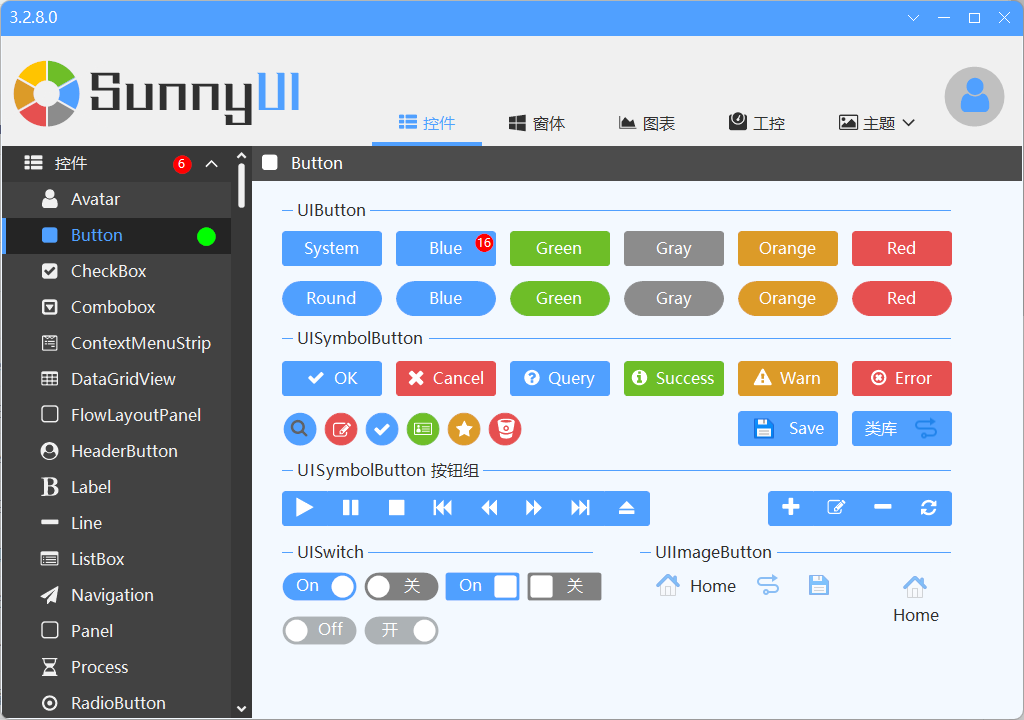1024x720 pixels.
Task: Switch to the 窗体 top tab
Action: click(537, 123)
